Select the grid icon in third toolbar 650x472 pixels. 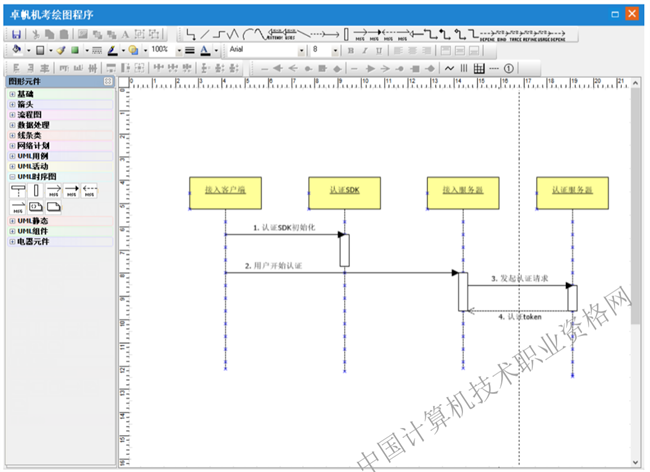tap(479, 68)
